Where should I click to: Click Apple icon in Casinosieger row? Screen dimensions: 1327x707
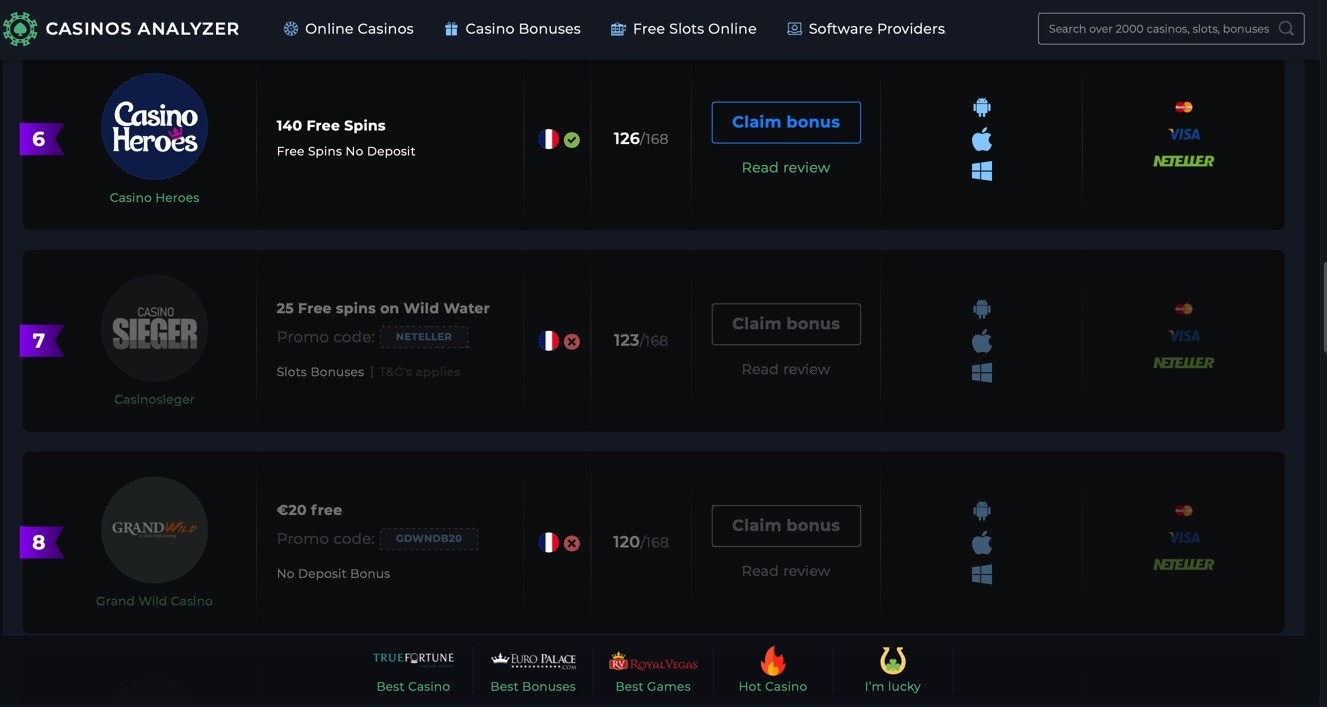tap(982, 341)
